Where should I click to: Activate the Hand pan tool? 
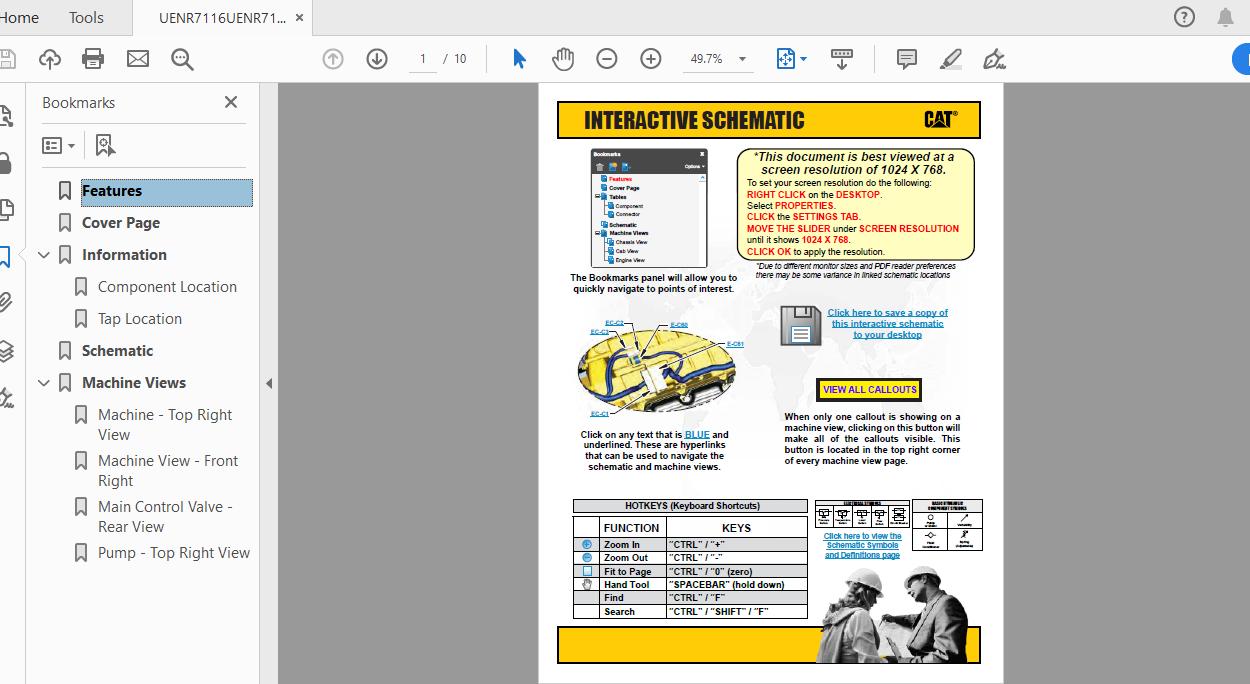tap(563, 59)
